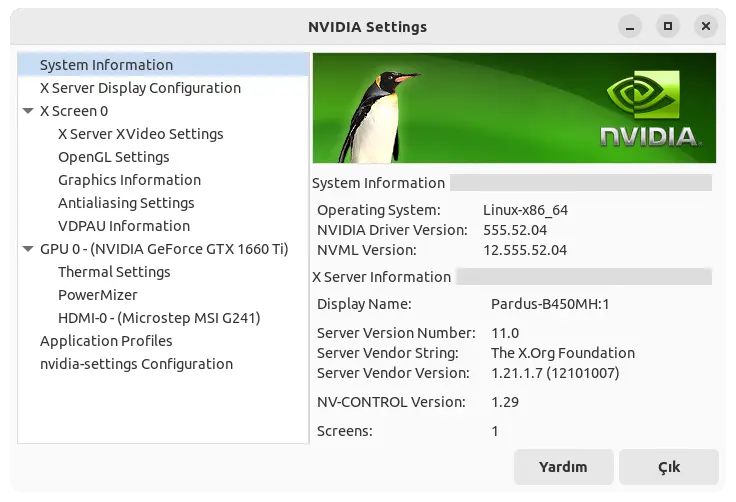Viewport: 736px width, 502px height.
Task: Click the driver version value 555.52.04
Action: tap(515, 230)
